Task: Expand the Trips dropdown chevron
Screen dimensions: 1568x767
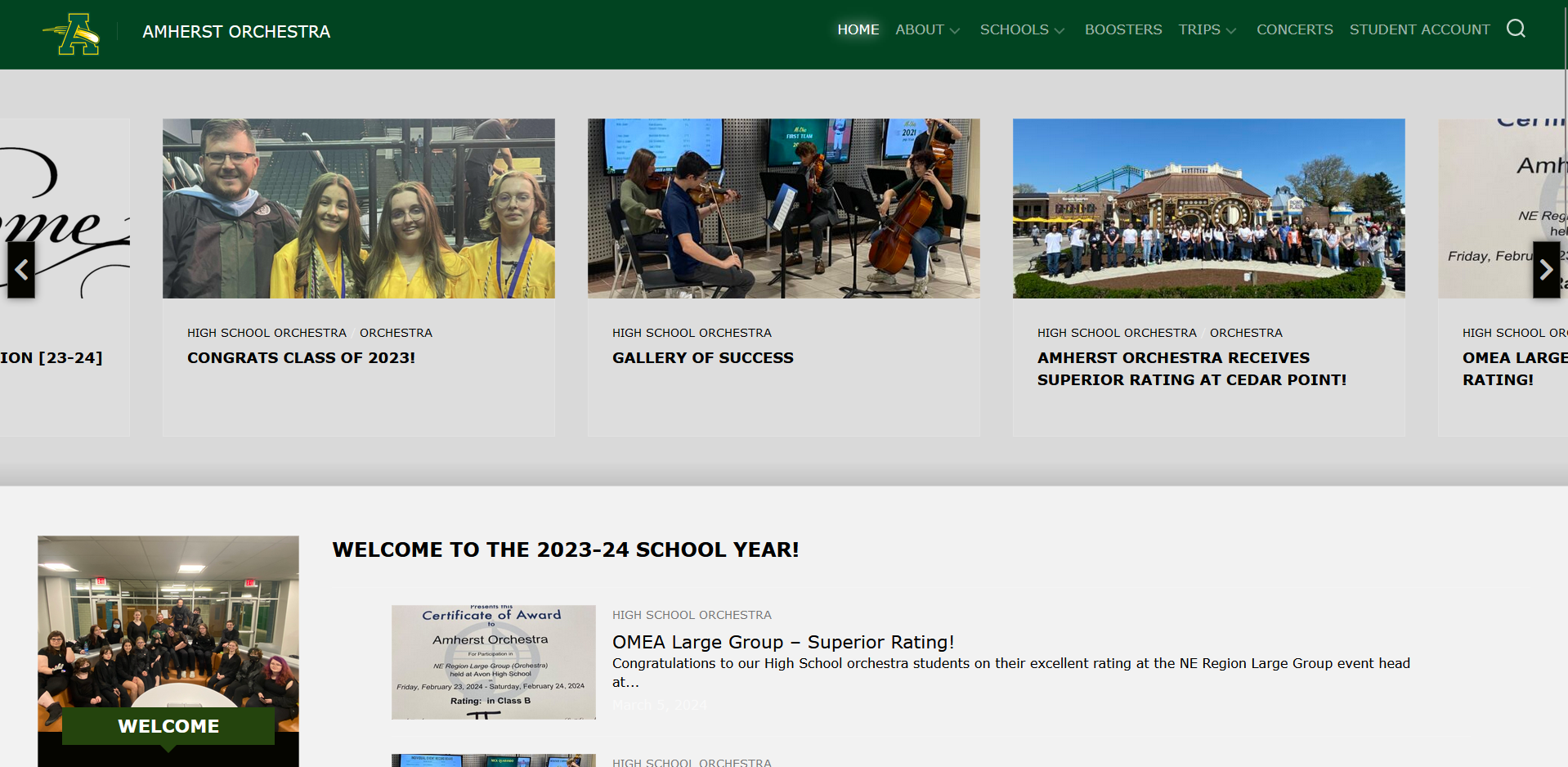Action: [1231, 31]
